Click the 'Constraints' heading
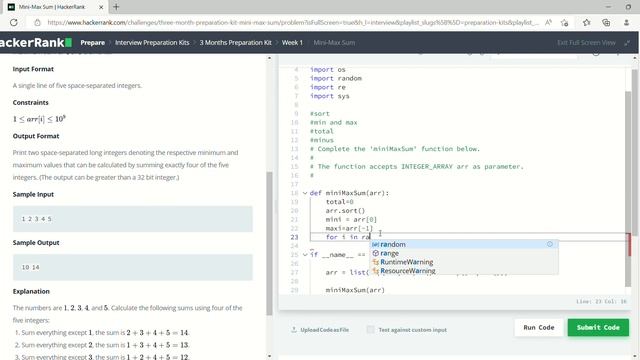 (31, 102)
